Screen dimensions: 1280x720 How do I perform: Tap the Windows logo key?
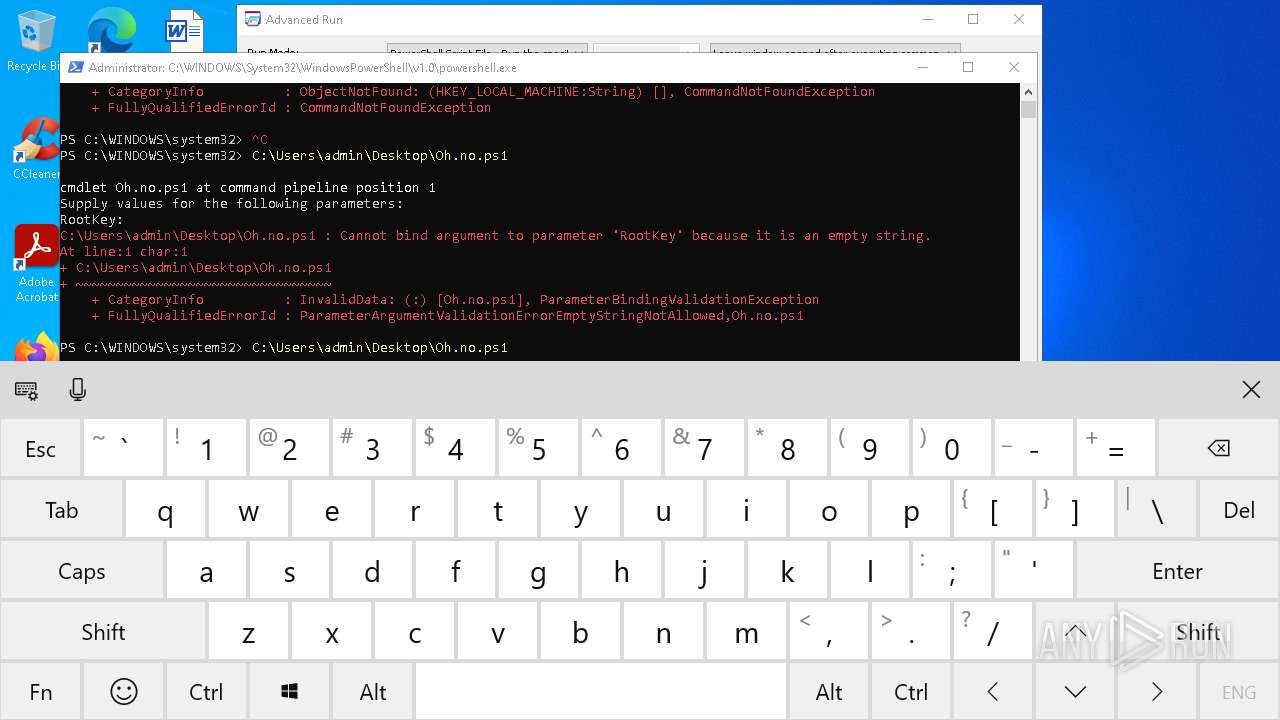(x=290, y=691)
